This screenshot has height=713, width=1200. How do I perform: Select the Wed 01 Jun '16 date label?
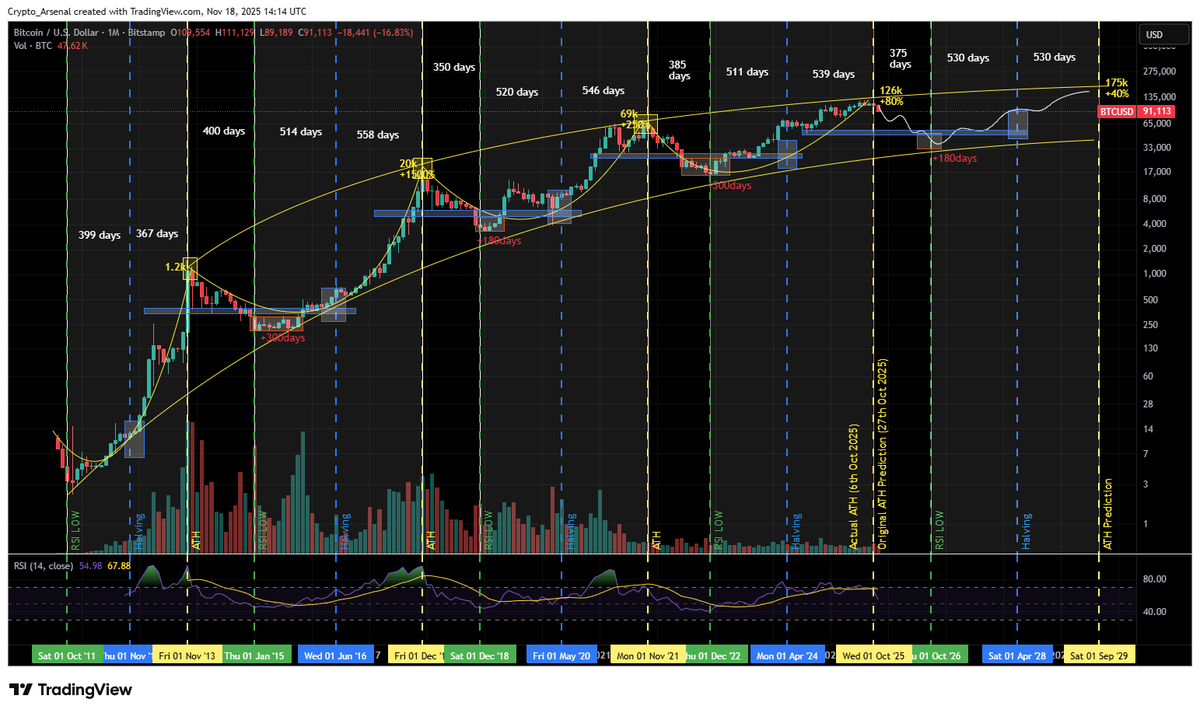click(x=335, y=656)
